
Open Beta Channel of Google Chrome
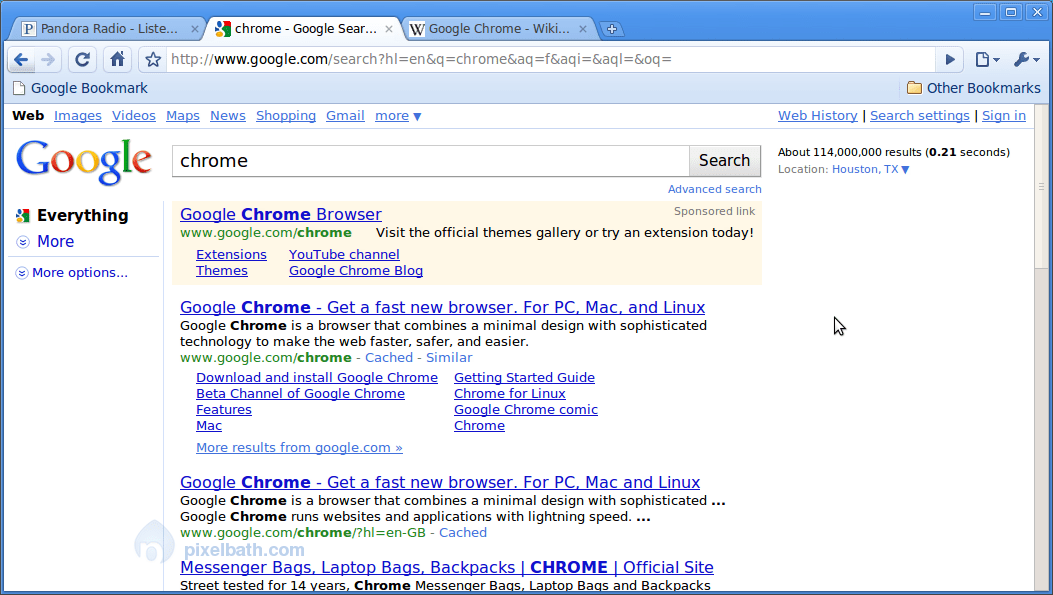pyautogui.click(x=300, y=394)
